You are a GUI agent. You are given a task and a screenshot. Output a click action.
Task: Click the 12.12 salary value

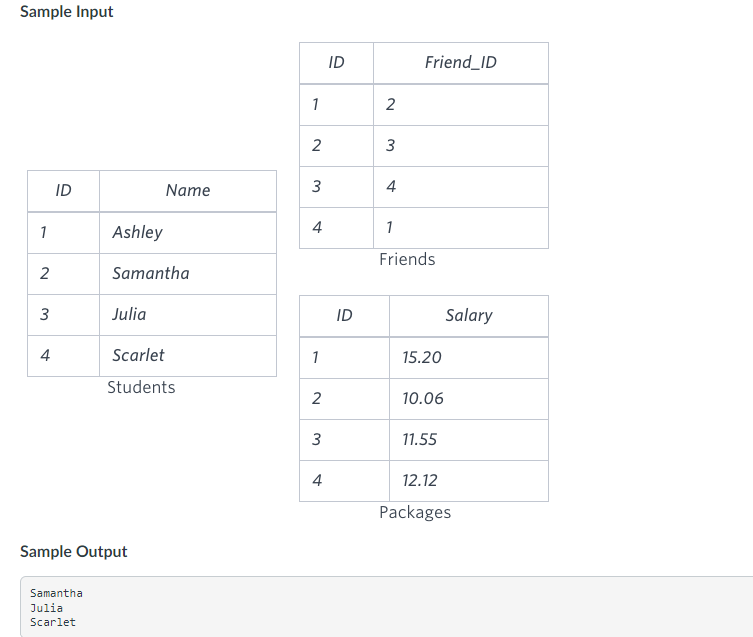tap(420, 480)
